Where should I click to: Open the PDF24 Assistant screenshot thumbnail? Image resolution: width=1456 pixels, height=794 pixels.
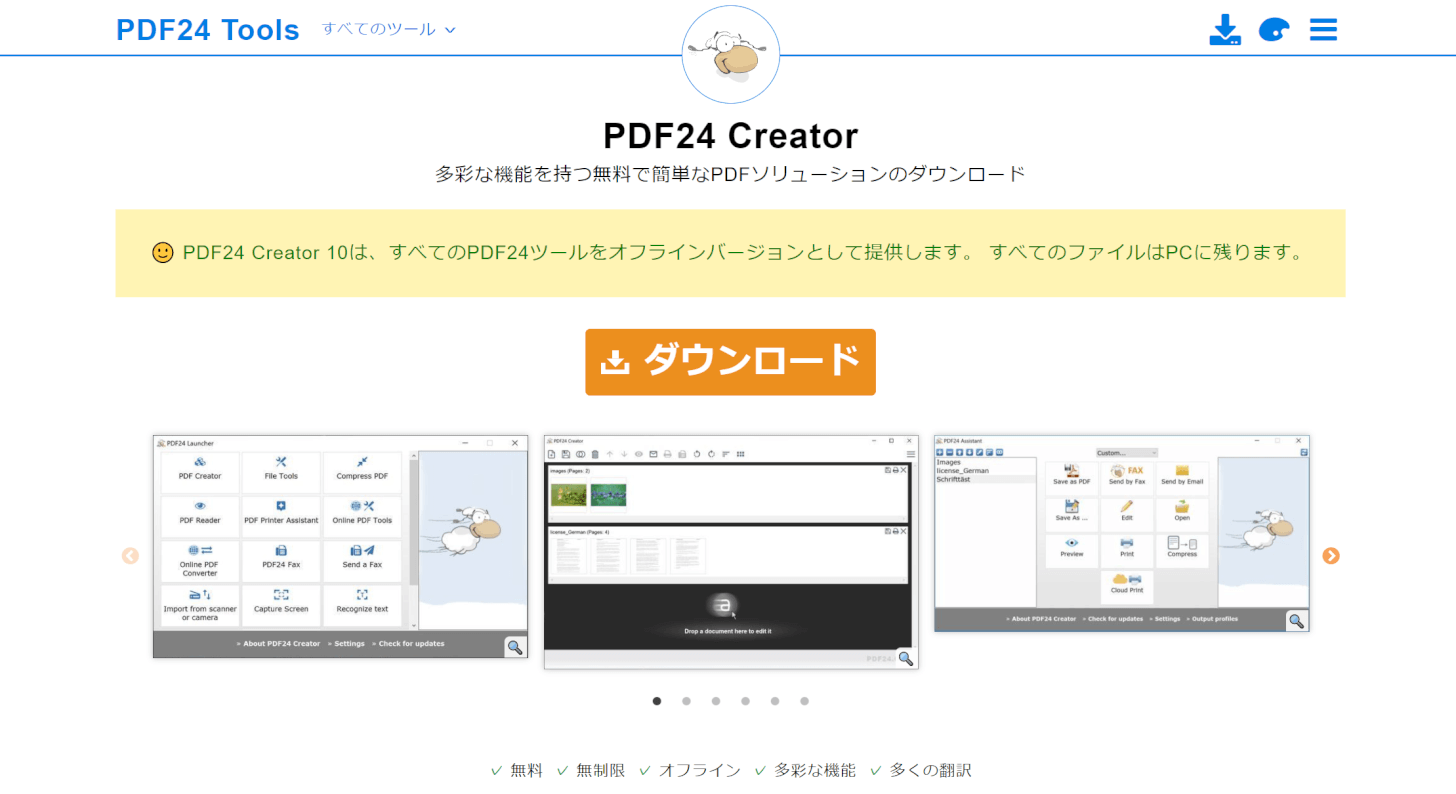1122,533
